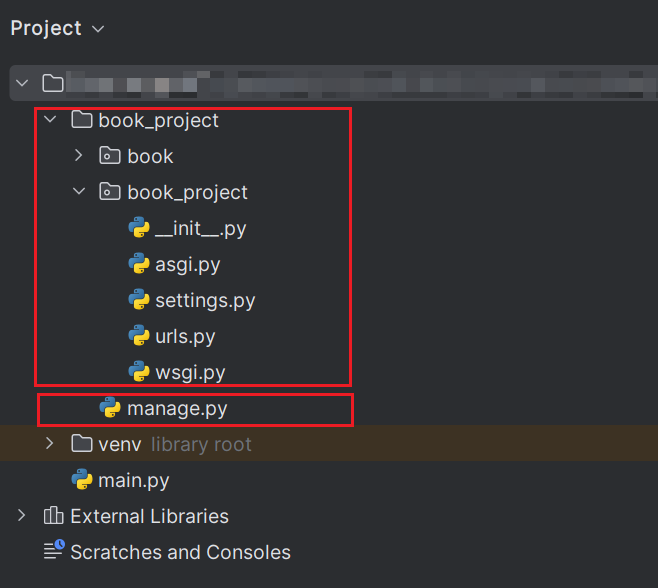The image size is (658, 588).
Task: Collapse the top-level book_project folder
Action: (50, 120)
